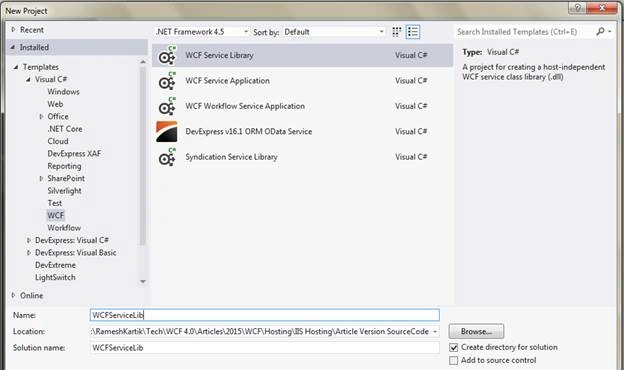Screen dimensions: 624x370
Task: Expand the DevExpress: Visual Basic node
Action: point(28,253)
